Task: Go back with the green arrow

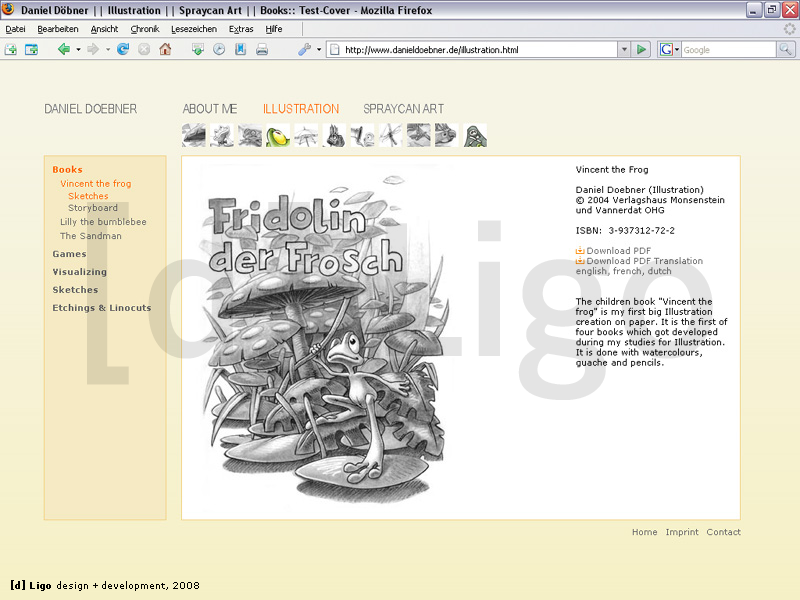Action: coord(64,49)
